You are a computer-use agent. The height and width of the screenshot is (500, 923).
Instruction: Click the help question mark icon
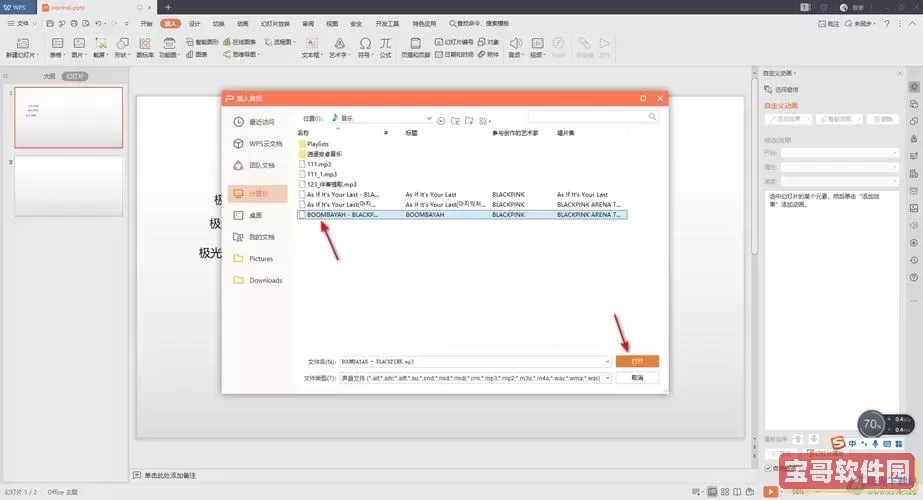pyautogui.click(x=887, y=24)
